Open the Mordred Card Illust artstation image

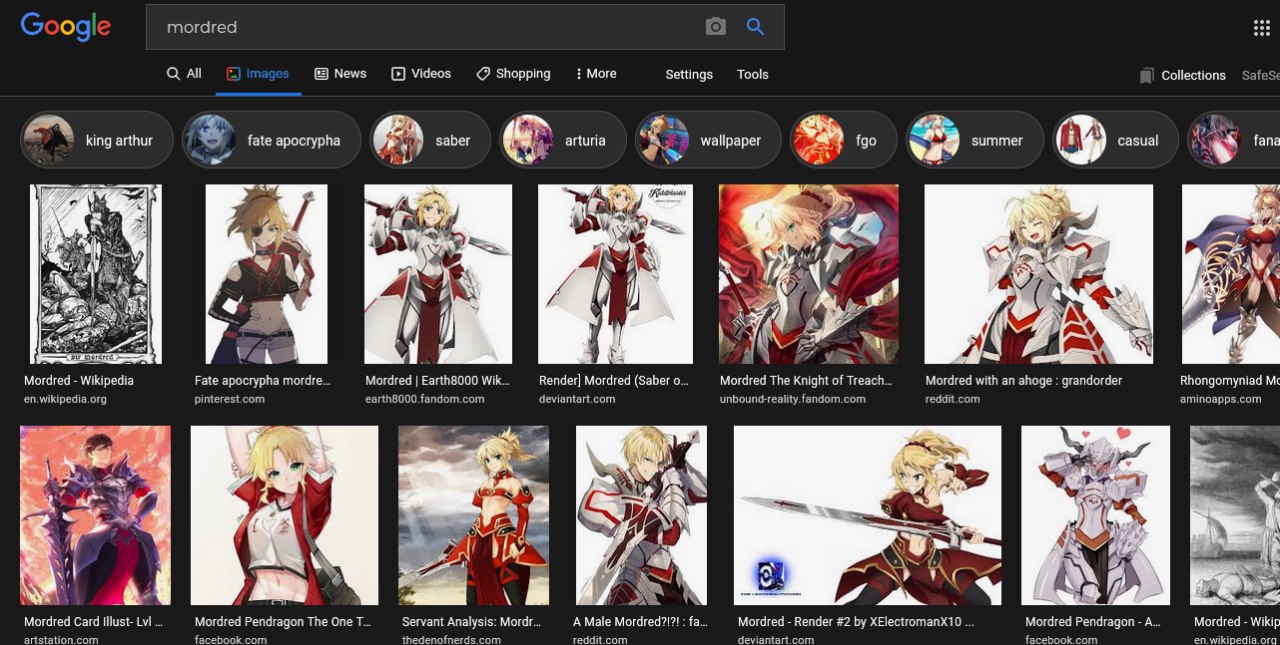(x=95, y=515)
